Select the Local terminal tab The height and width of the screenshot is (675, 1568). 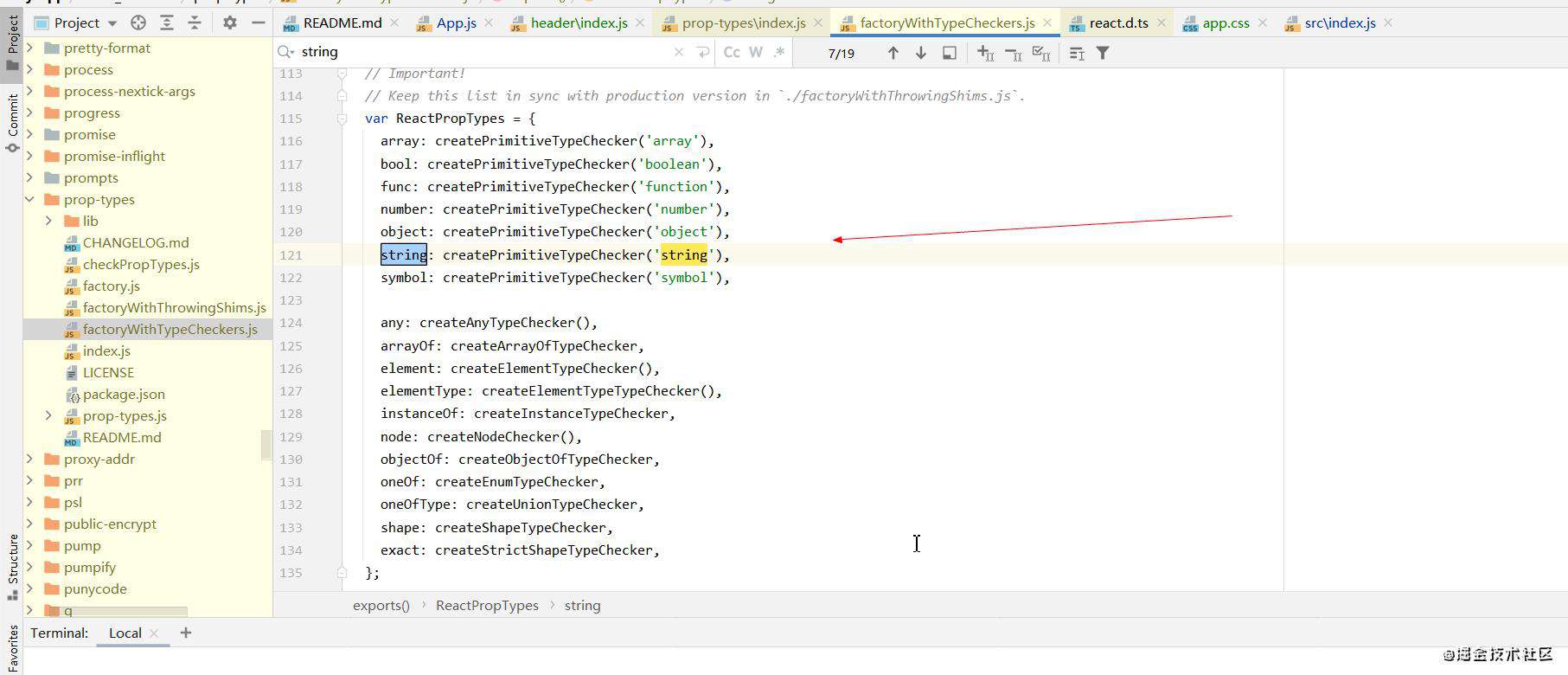pos(125,633)
